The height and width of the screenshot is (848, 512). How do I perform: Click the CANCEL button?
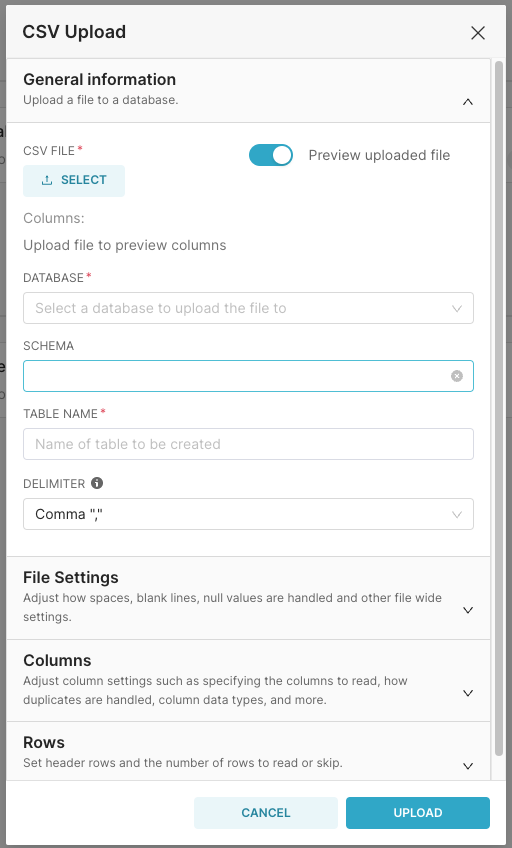pos(265,813)
